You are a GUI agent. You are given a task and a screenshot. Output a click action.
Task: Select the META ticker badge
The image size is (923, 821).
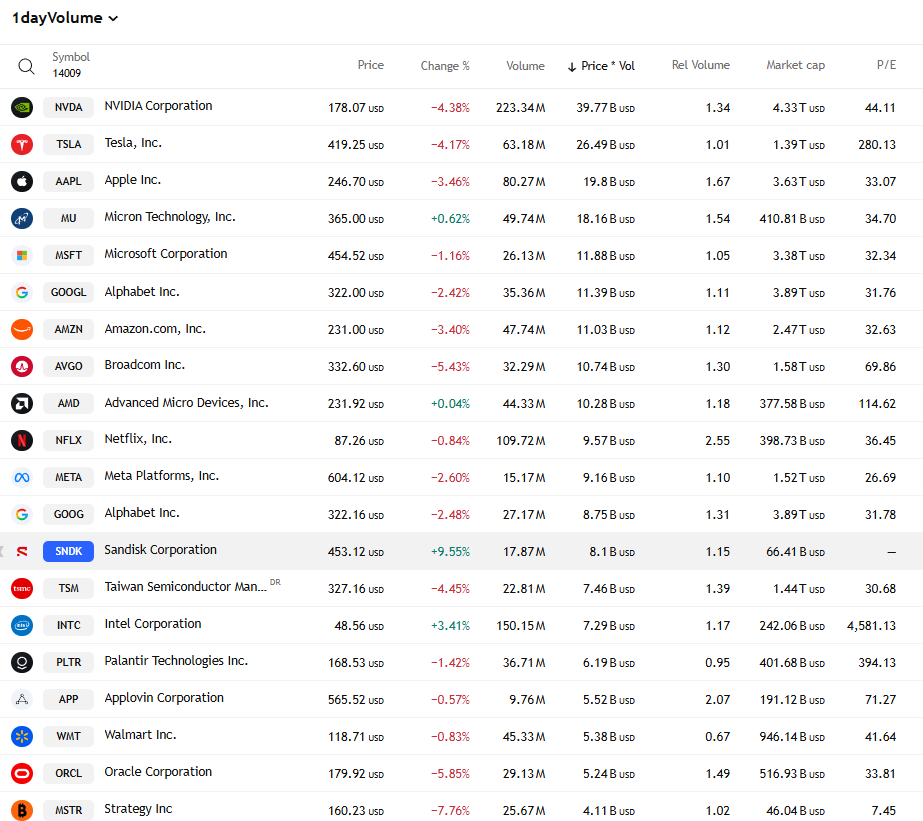coord(68,477)
